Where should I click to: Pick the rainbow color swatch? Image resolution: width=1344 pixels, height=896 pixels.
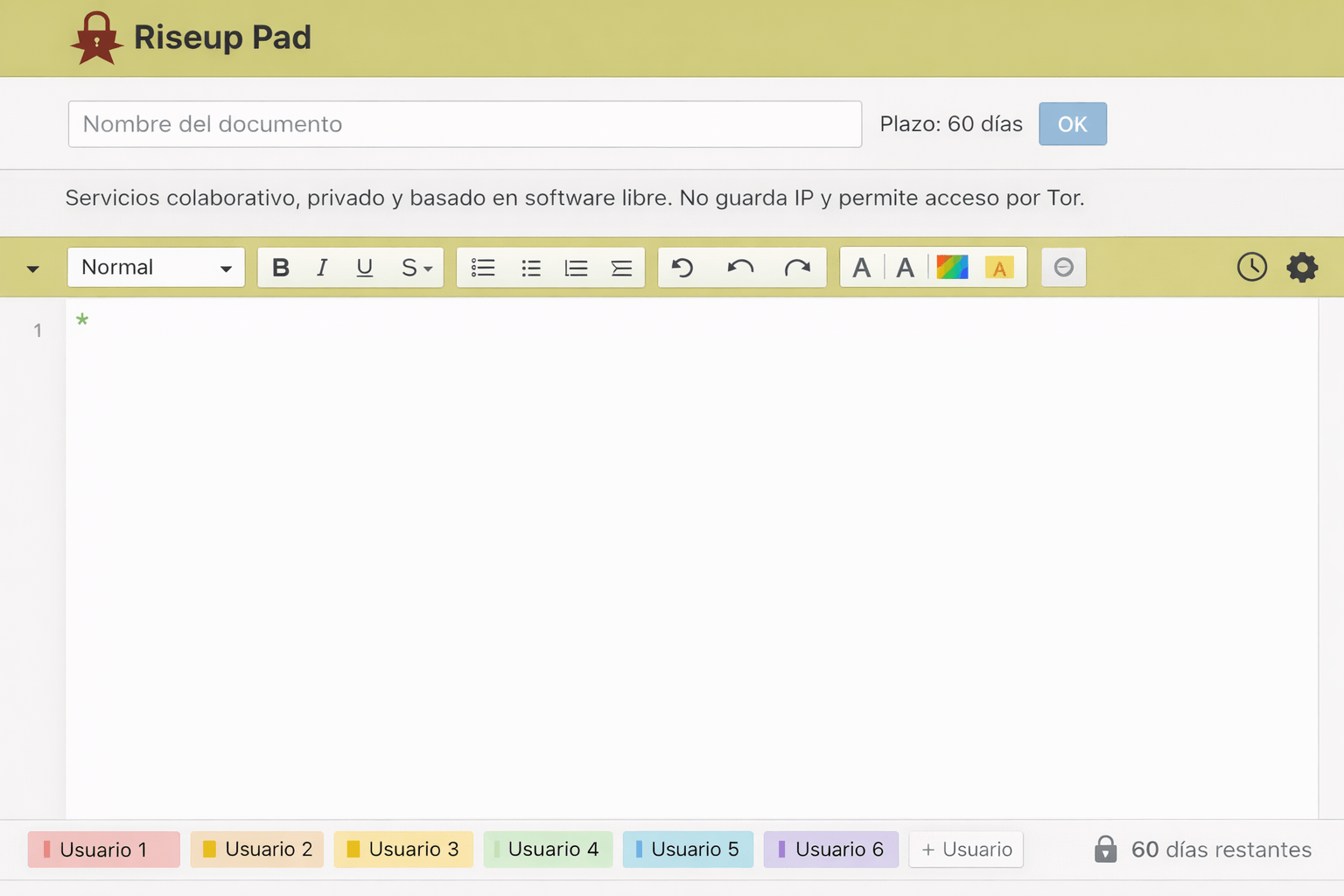[x=952, y=268]
